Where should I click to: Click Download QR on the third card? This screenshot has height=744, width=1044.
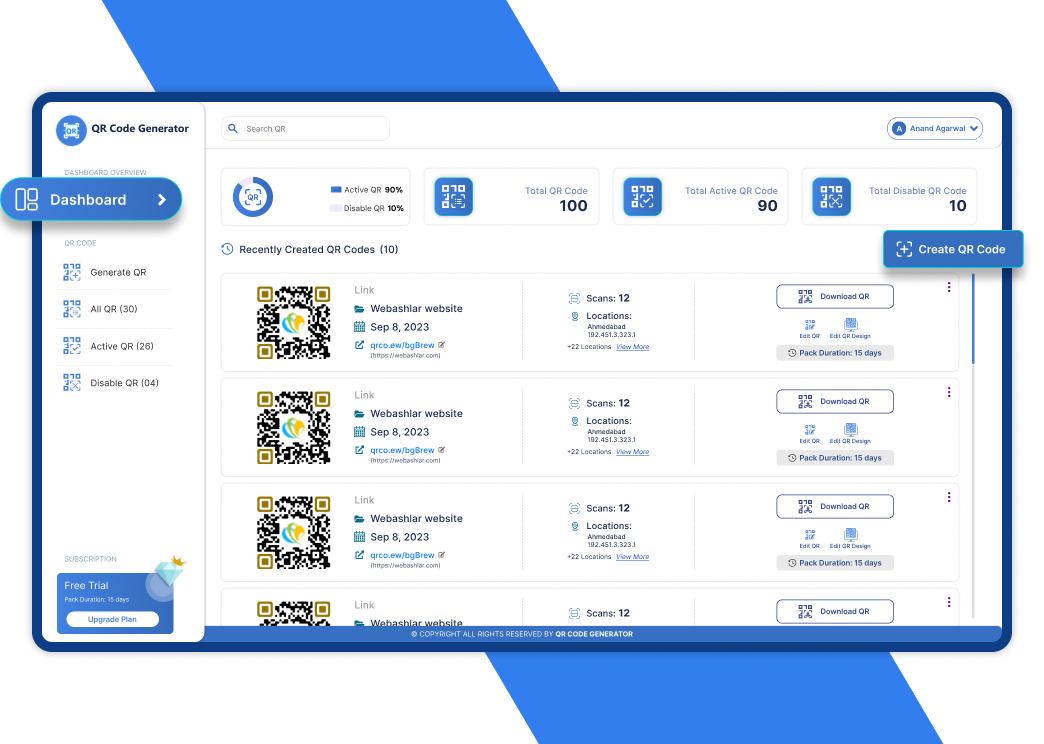click(x=835, y=506)
